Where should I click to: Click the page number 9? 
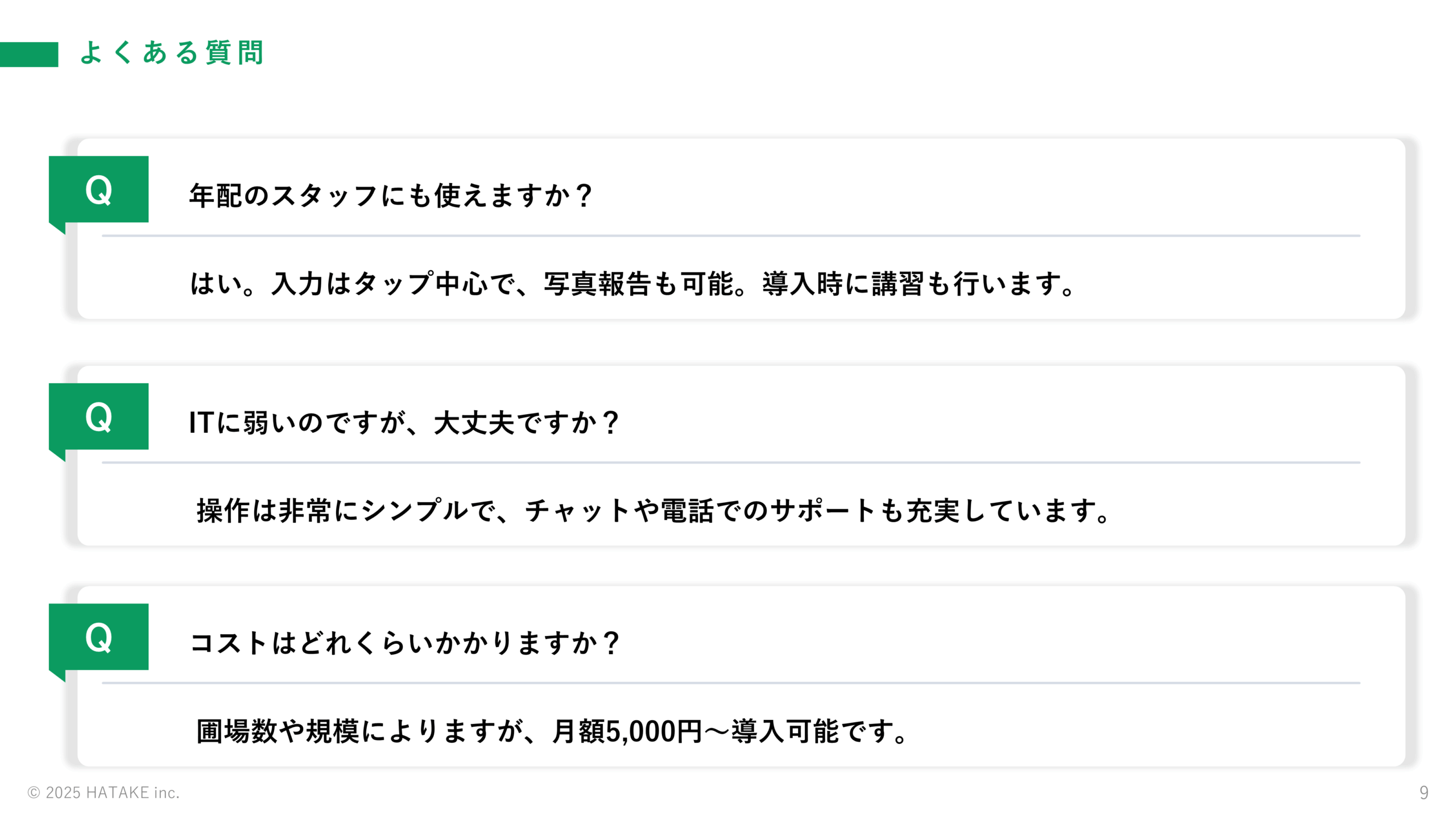[1424, 792]
